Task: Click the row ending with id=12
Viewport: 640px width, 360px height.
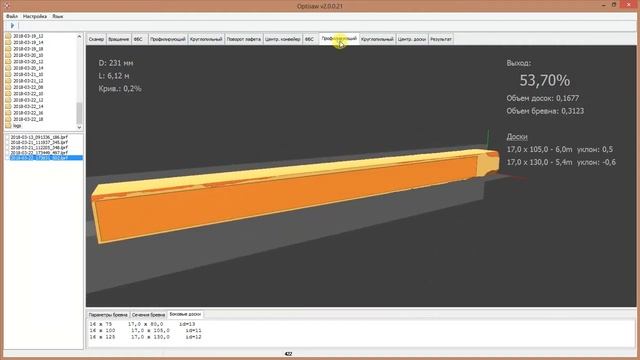Action: 145,337
